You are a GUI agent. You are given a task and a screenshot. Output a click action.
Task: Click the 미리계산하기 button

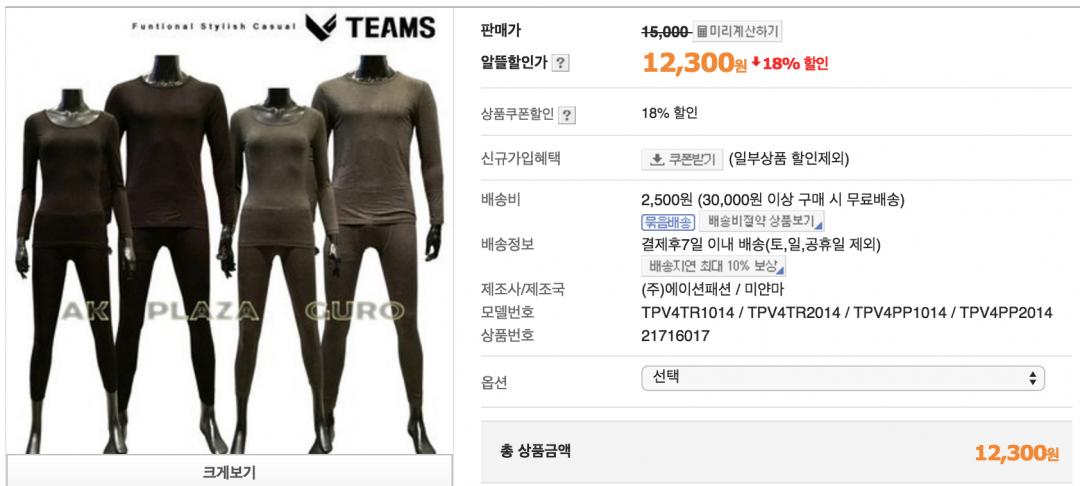(737, 32)
